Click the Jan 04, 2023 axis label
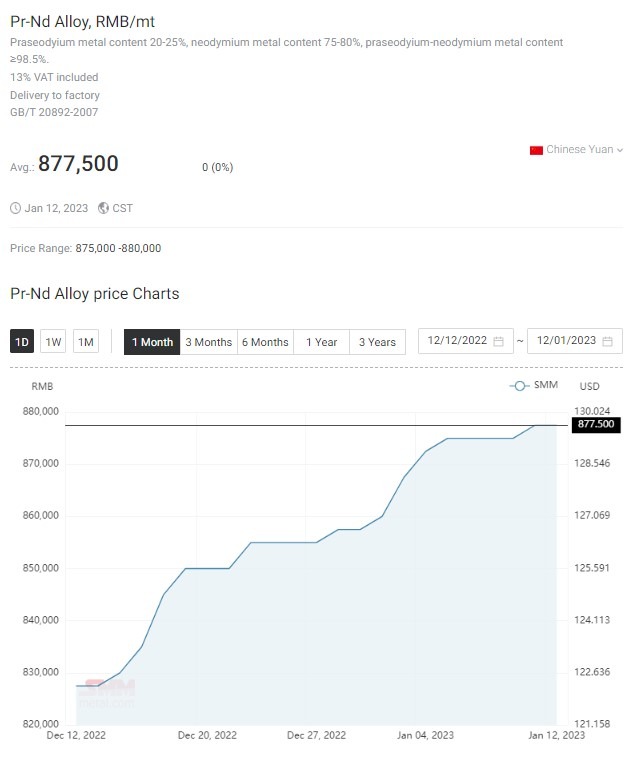The width and height of the screenshot is (629, 774). (x=426, y=735)
